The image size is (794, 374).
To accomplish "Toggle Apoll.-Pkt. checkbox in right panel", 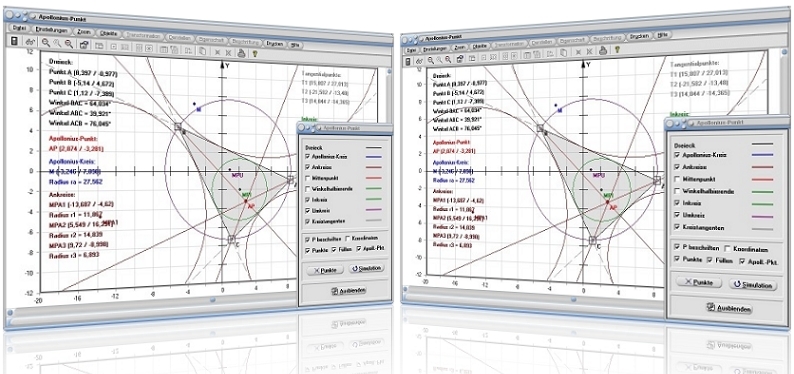I will point(742,261).
